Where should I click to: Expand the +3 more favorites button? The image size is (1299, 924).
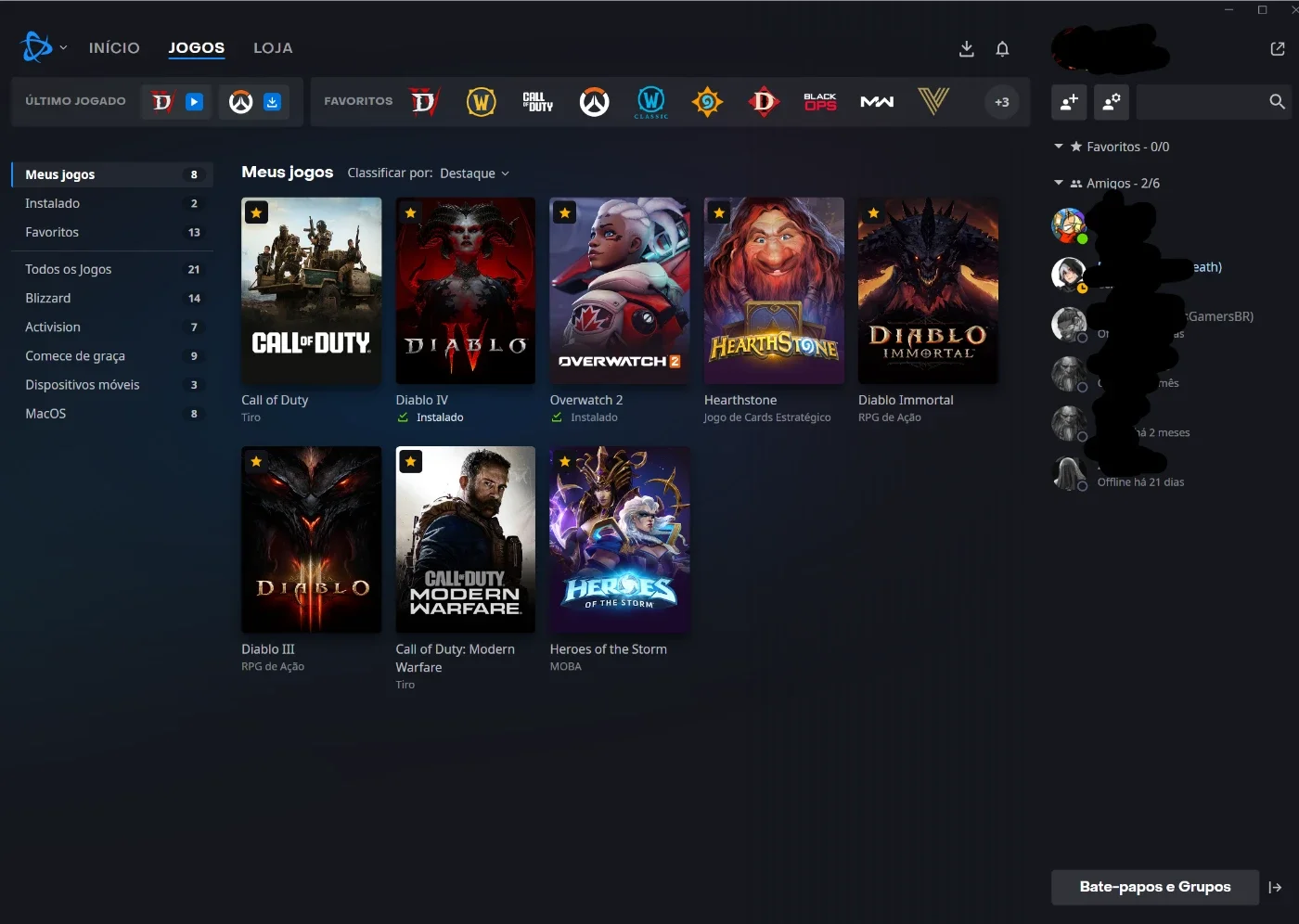pos(1002,102)
